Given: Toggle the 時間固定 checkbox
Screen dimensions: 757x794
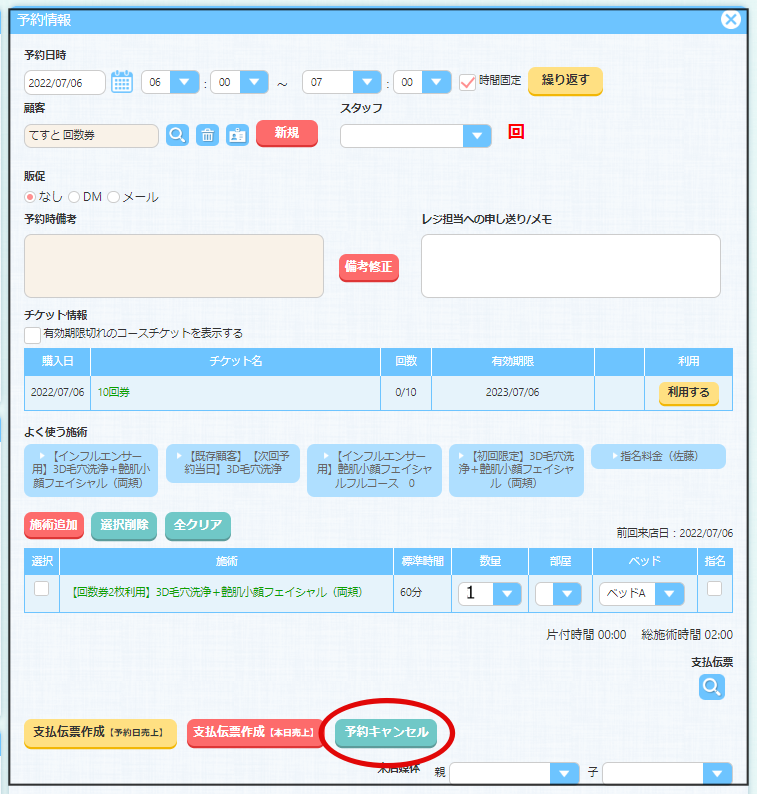Looking at the screenshot, I should pyautogui.click(x=467, y=82).
